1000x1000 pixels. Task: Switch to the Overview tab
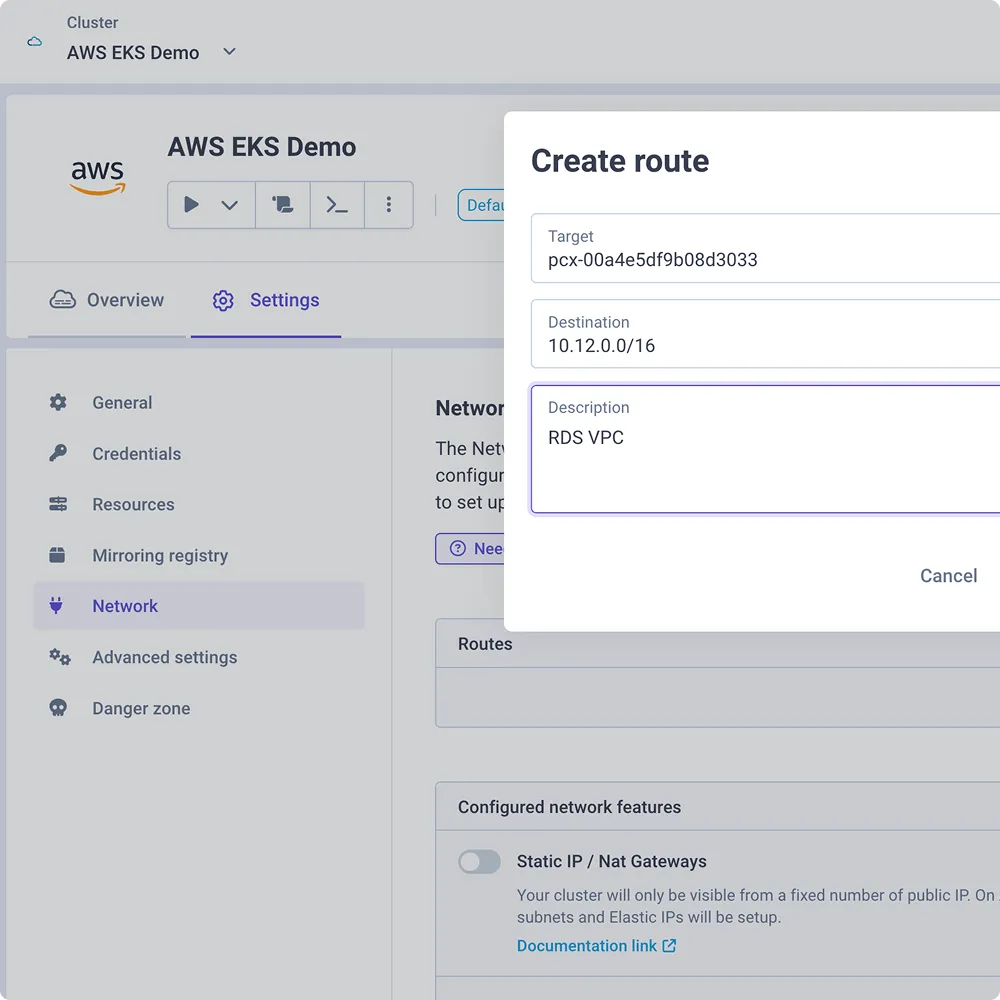[x=107, y=300]
